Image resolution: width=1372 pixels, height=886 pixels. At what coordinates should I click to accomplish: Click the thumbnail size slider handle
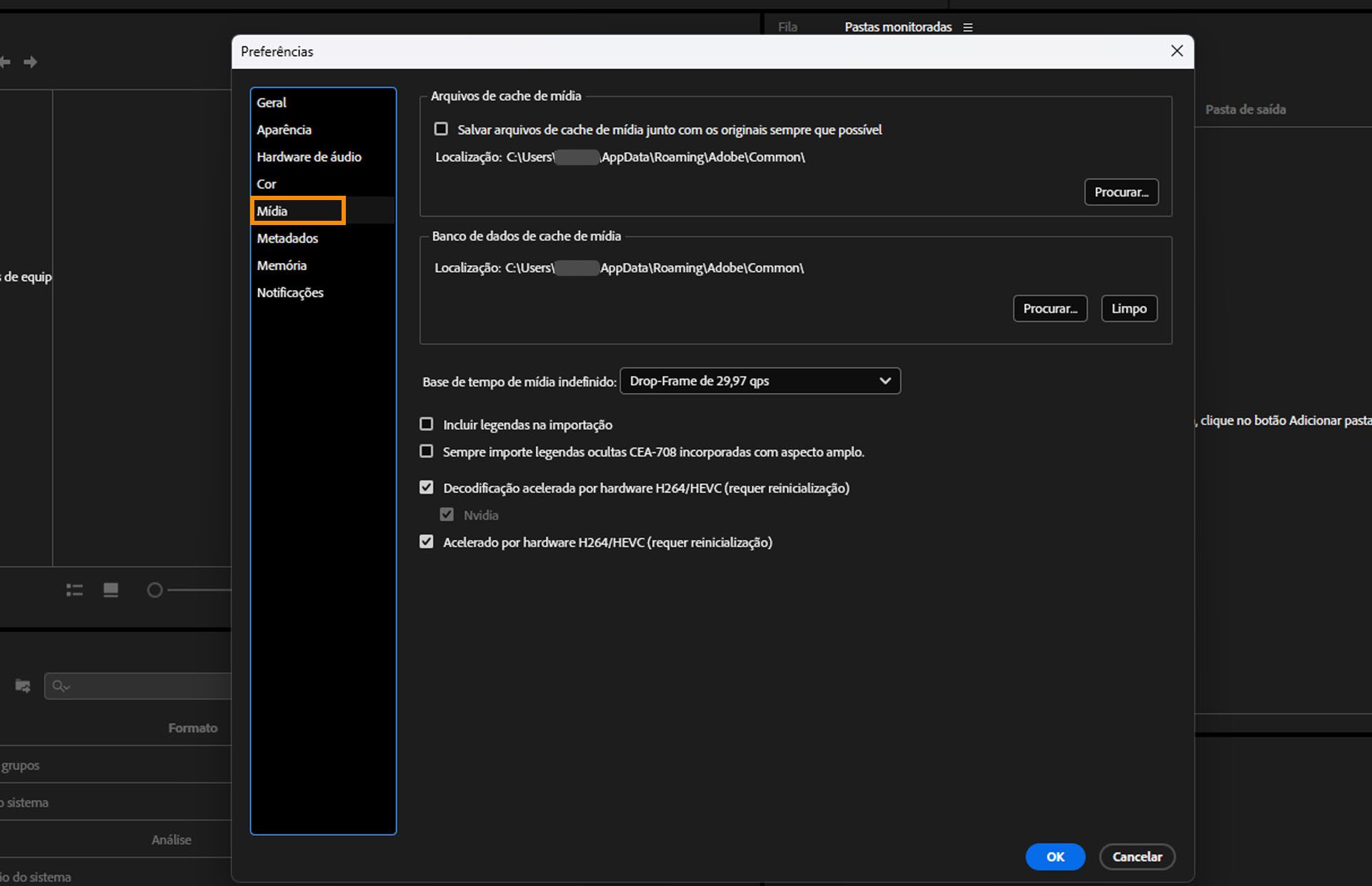click(154, 590)
